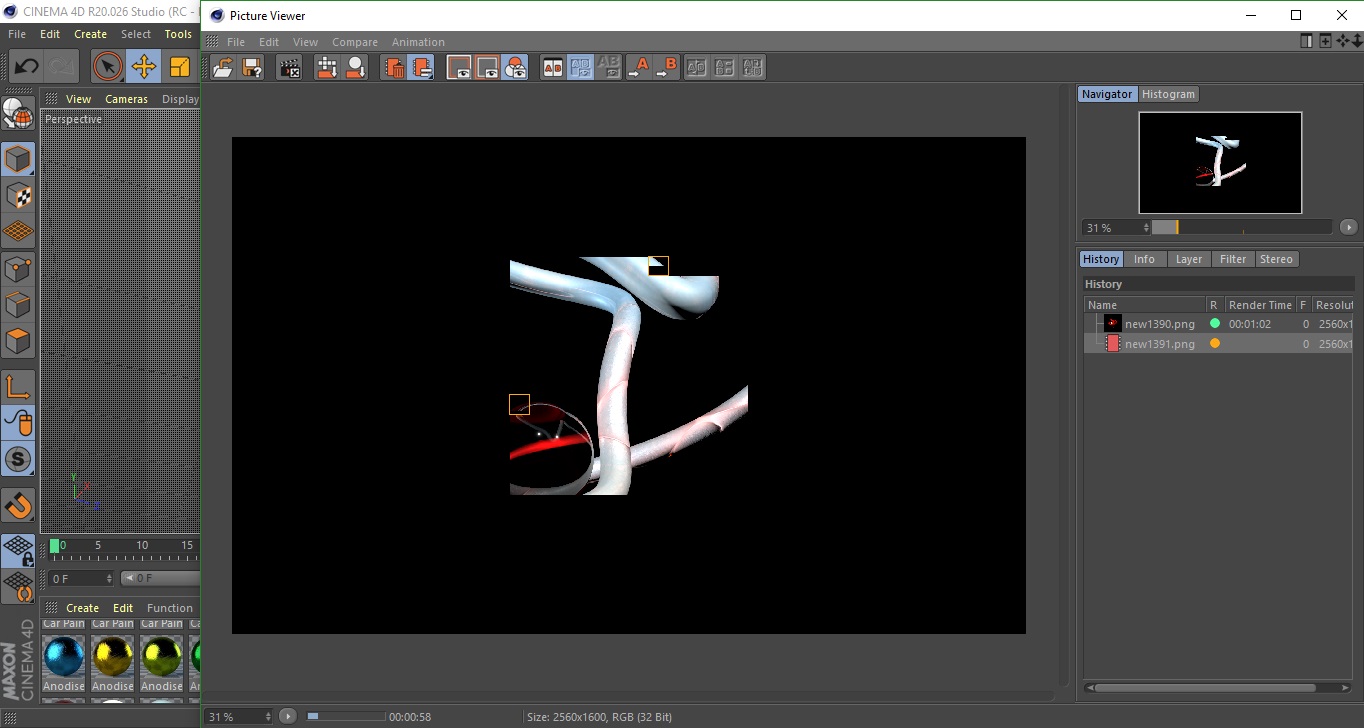Click the Undo arrow in Cinema 4D toolbar
The height and width of the screenshot is (728, 1364).
(x=26, y=67)
